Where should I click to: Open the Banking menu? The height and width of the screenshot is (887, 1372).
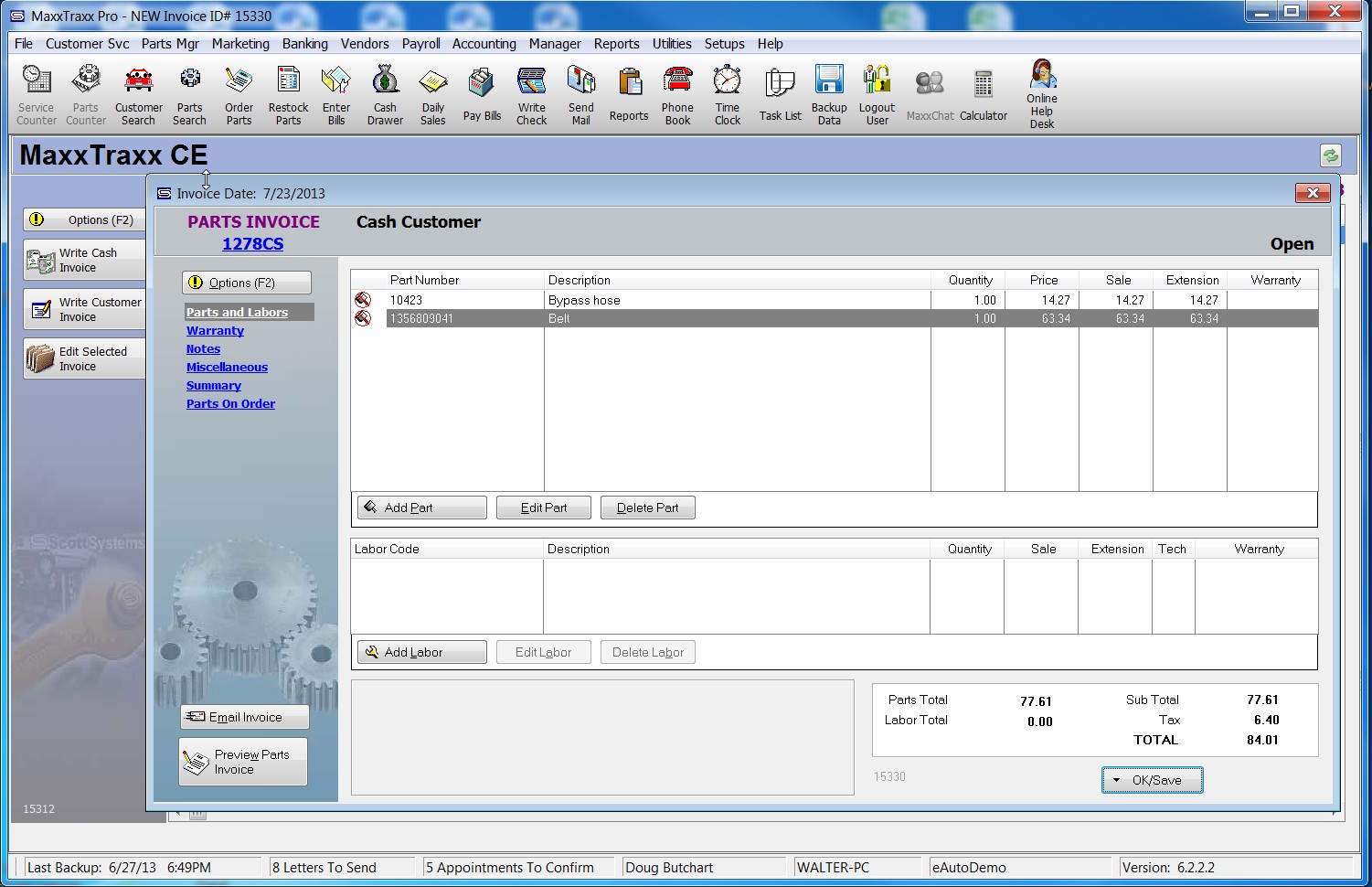click(x=305, y=44)
